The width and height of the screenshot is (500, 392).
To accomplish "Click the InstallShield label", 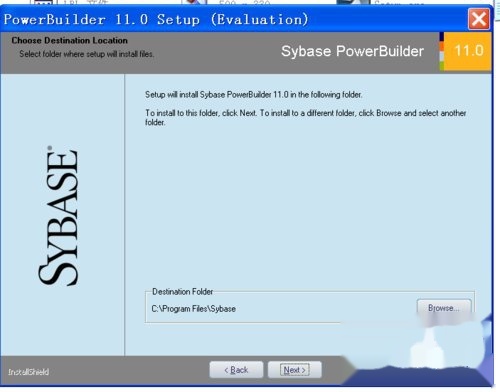I will point(29,372).
